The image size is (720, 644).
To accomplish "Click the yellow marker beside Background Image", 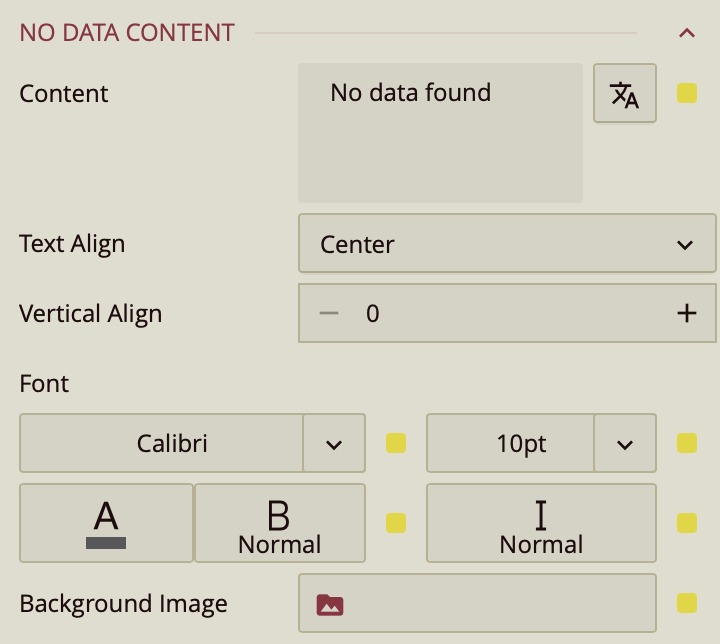I will [687, 602].
